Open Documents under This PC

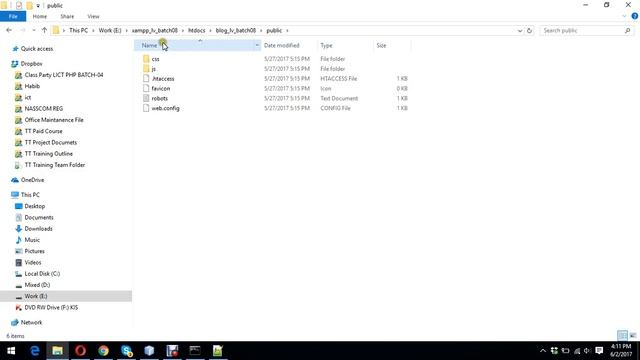[x=39, y=218]
